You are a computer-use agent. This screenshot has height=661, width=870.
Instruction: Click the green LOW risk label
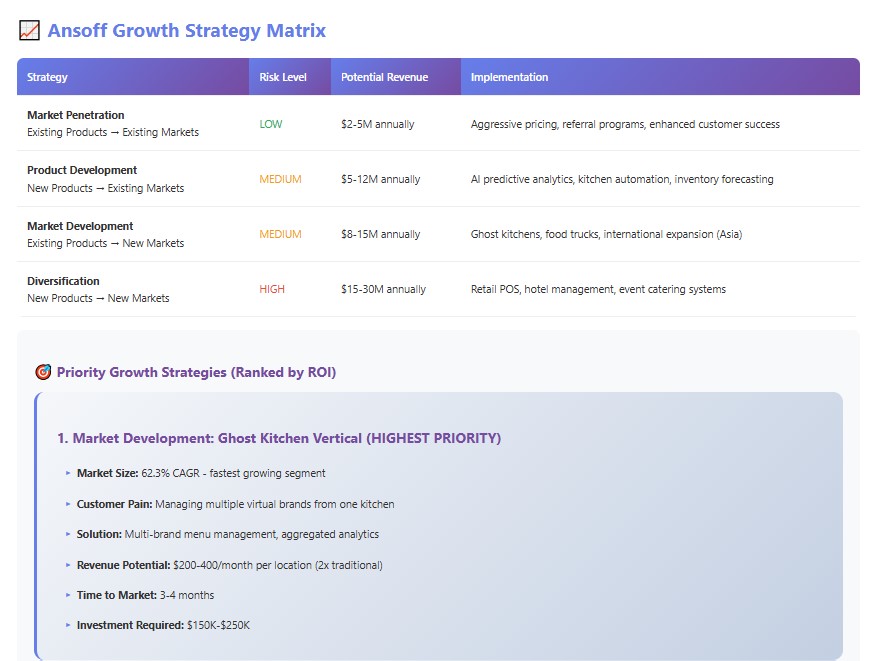pyautogui.click(x=271, y=124)
